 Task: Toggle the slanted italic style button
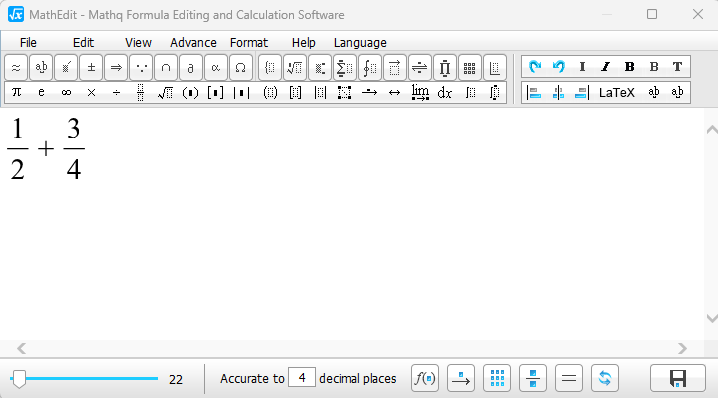pyautogui.click(x=605, y=66)
